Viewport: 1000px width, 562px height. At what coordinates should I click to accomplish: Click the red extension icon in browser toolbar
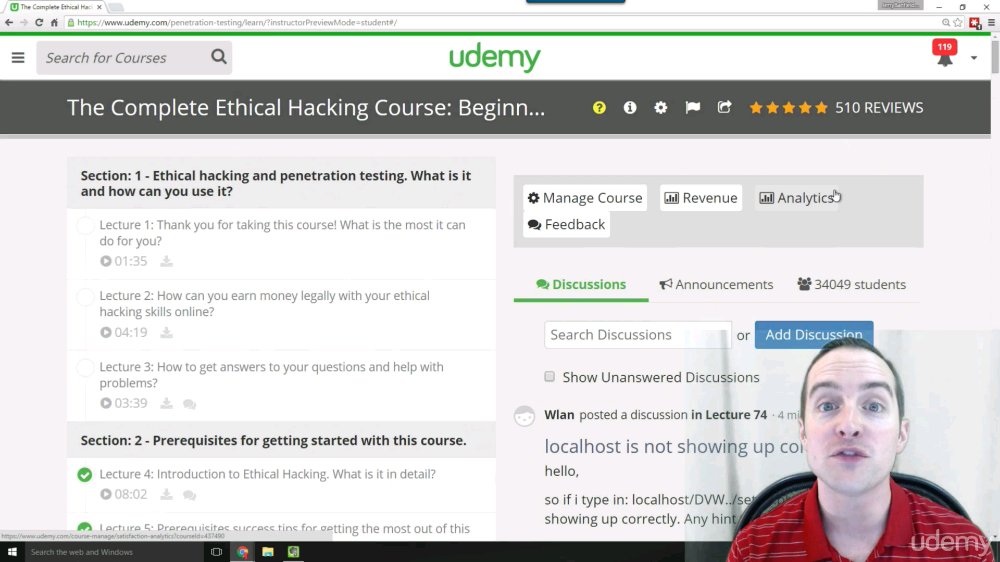tap(974, 23)
